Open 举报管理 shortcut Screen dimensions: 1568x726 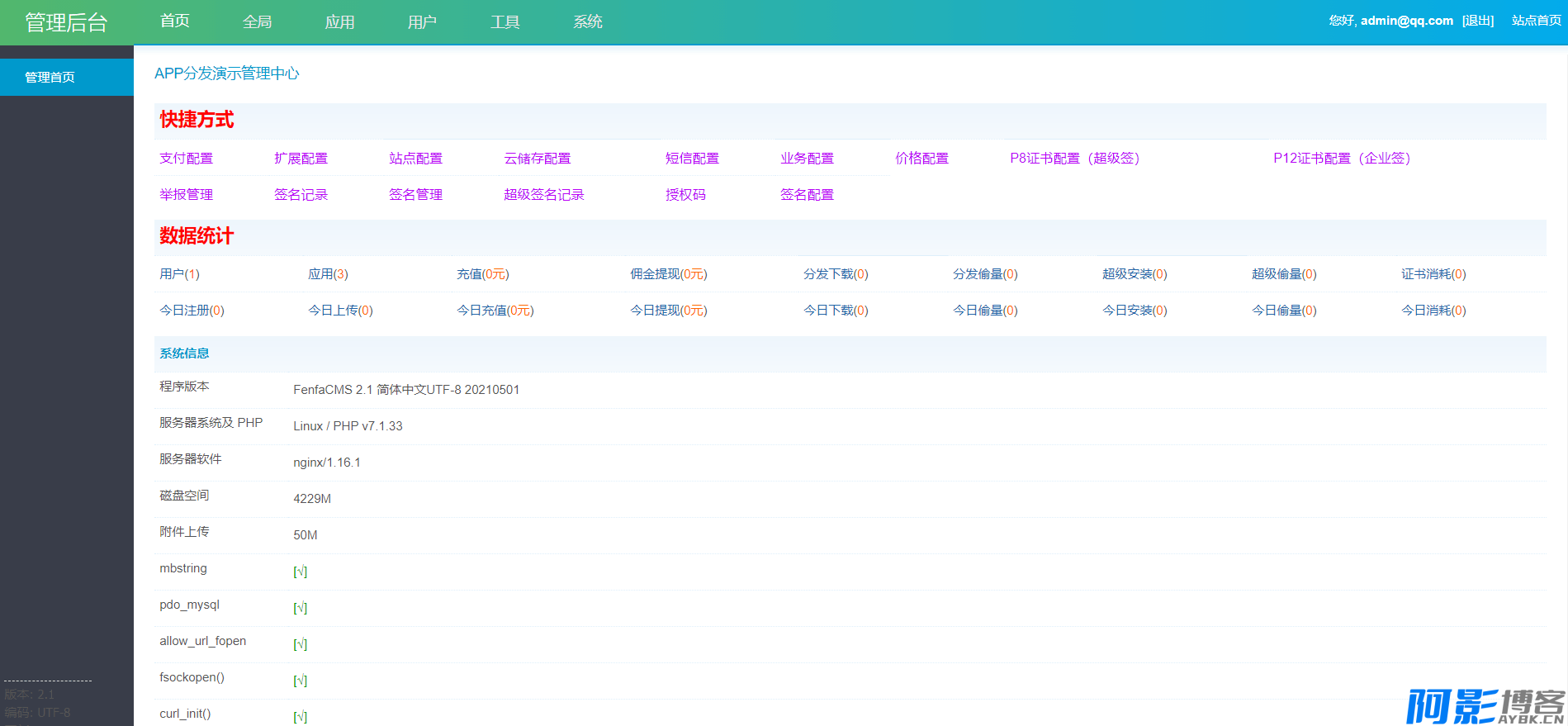click(x=187, y=194)
